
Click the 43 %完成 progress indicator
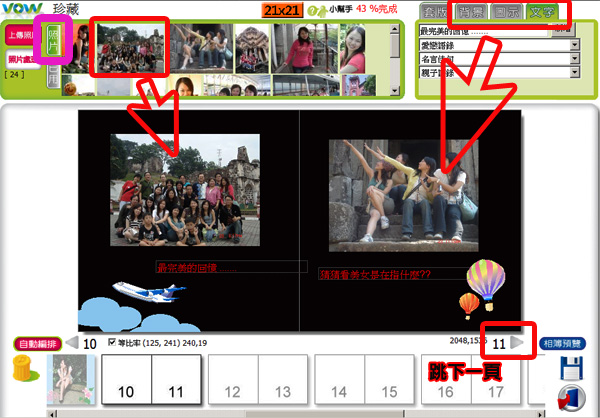376,9
